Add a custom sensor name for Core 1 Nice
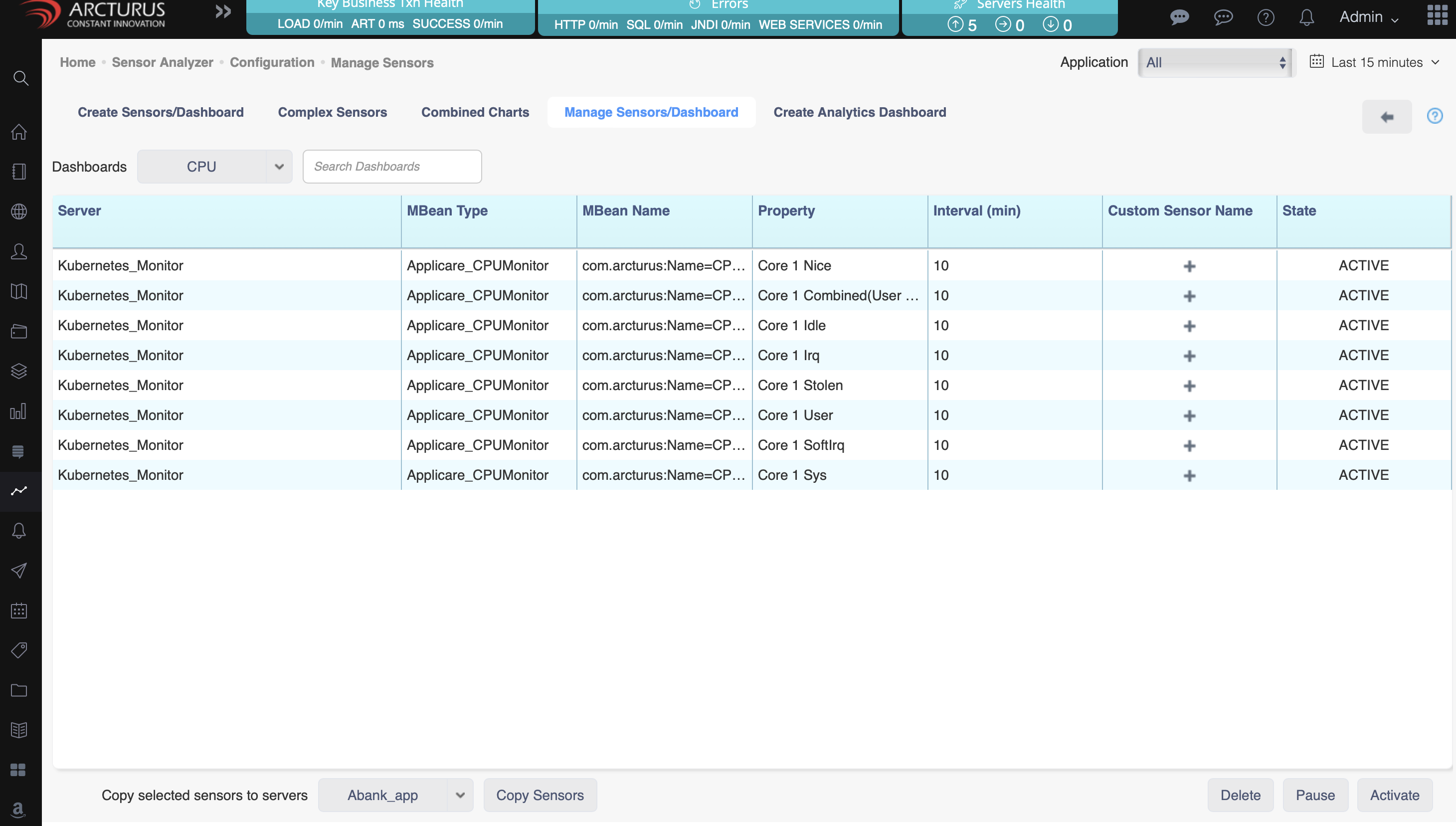 click(1189, 265)
